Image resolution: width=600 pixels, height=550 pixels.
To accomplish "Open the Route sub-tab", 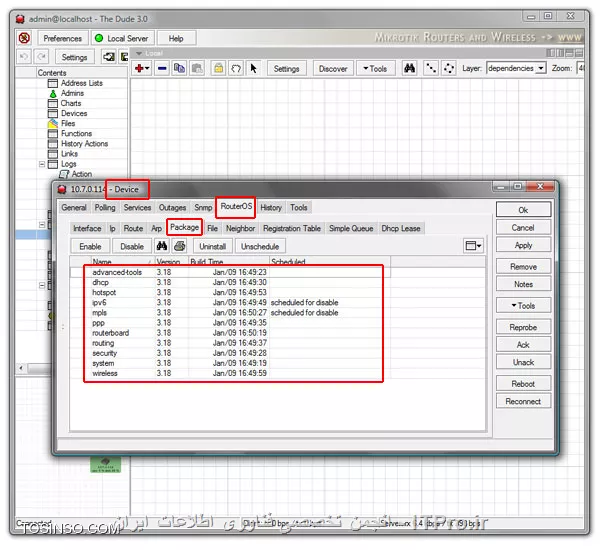I will click(133, 228).
